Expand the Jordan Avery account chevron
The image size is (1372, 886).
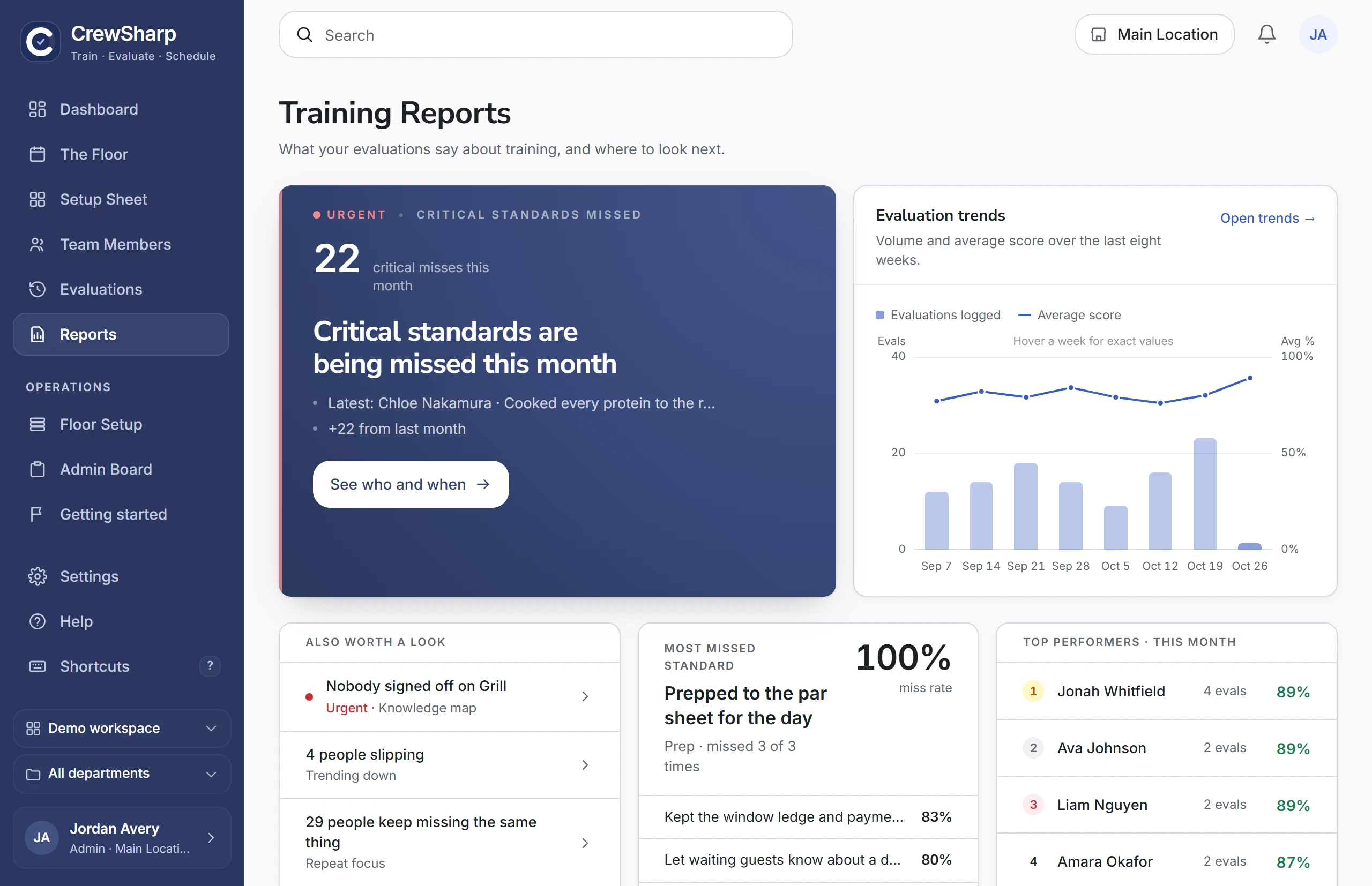click(211, 838)
